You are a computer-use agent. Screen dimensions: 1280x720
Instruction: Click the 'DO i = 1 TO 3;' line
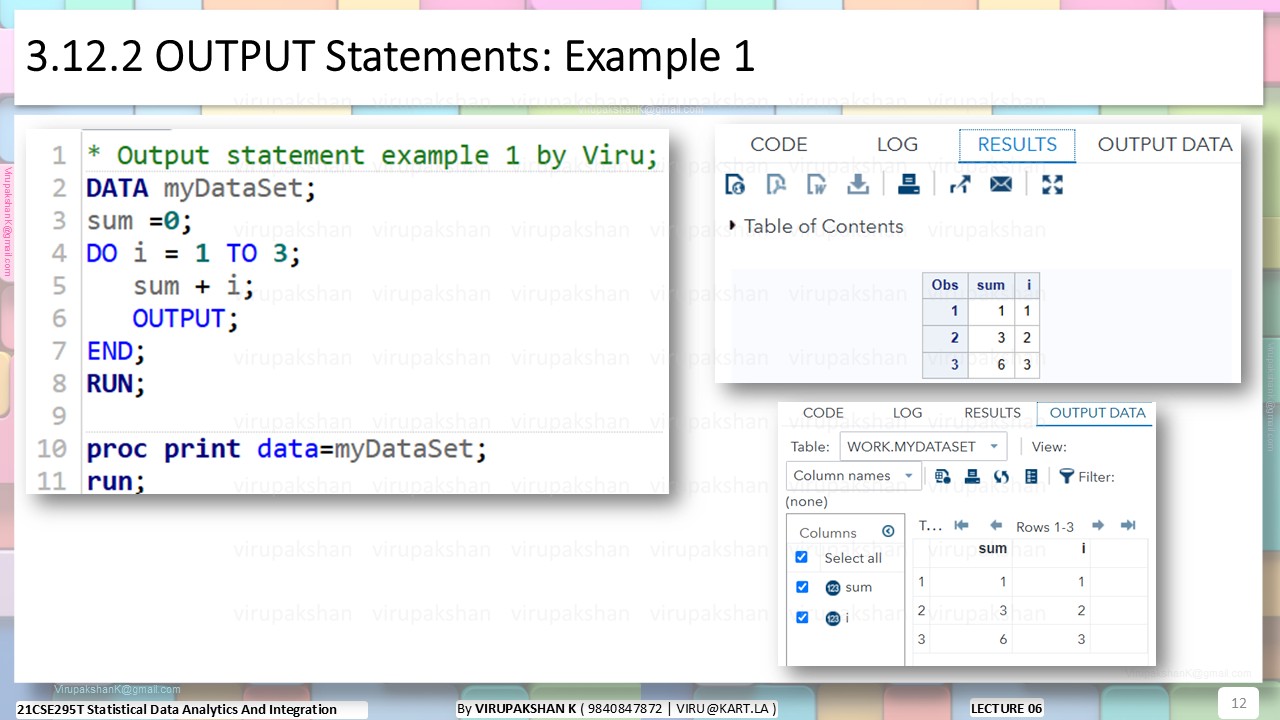tap(193, 254)
